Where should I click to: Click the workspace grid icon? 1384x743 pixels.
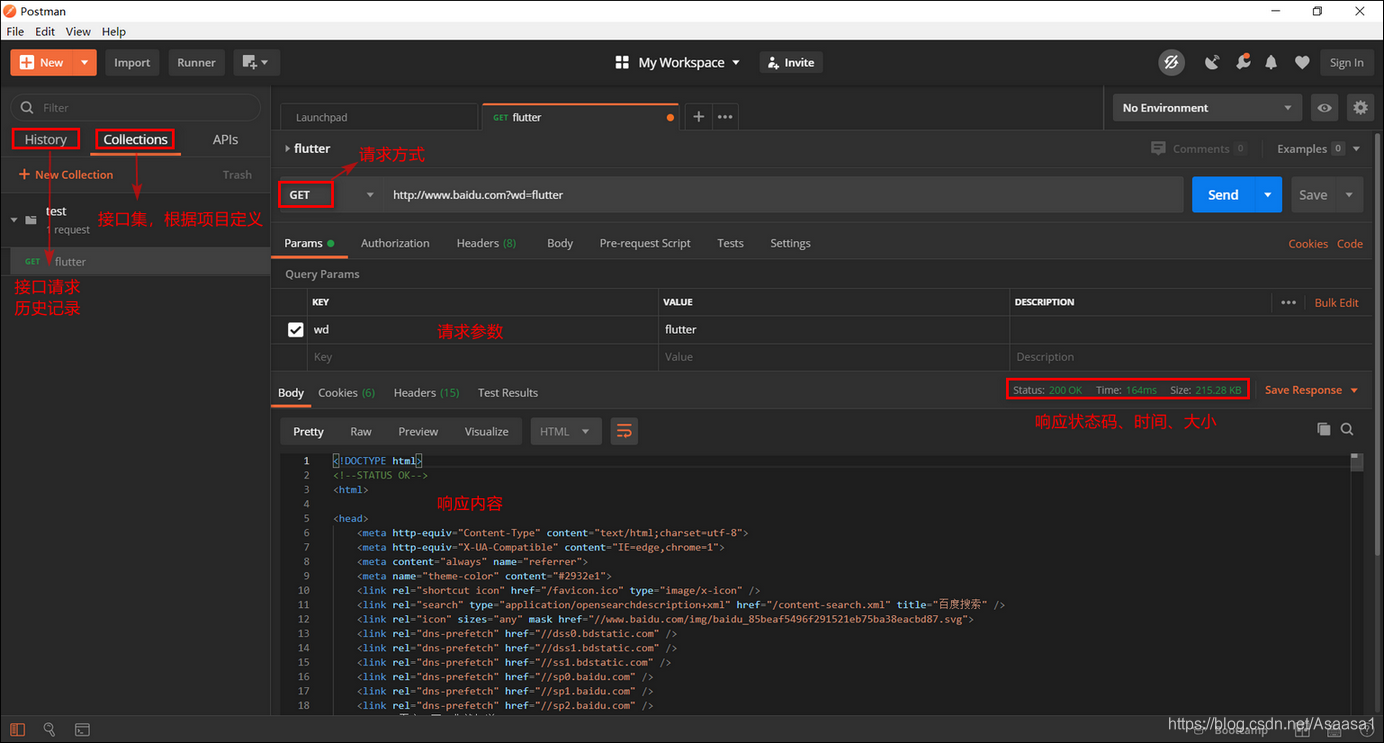[x=622, y=62]
